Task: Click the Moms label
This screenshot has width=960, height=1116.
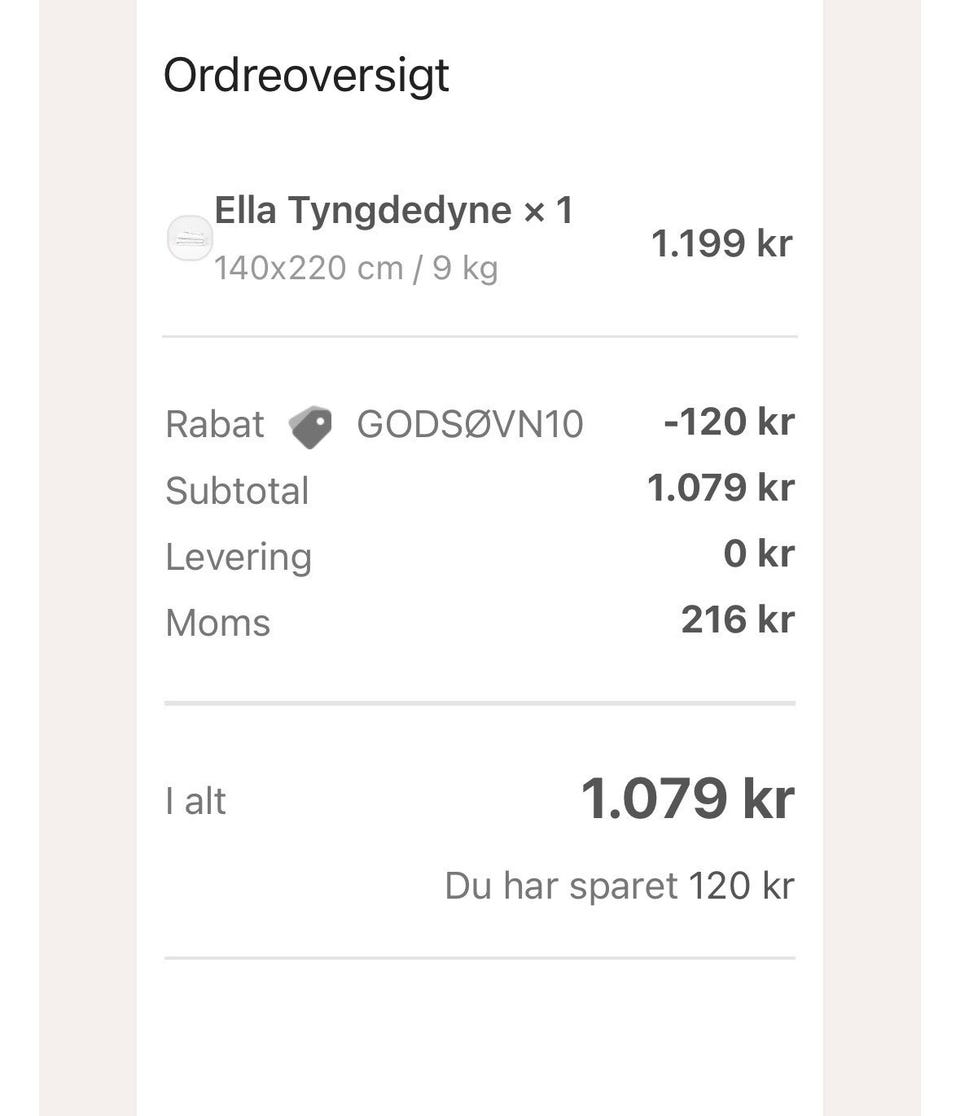Action: pos(218,623)
